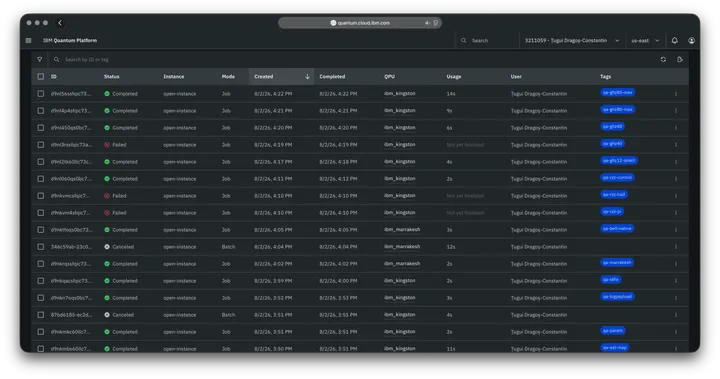
Task: Sort by the Completed column header
Action: tap(332, 77)
